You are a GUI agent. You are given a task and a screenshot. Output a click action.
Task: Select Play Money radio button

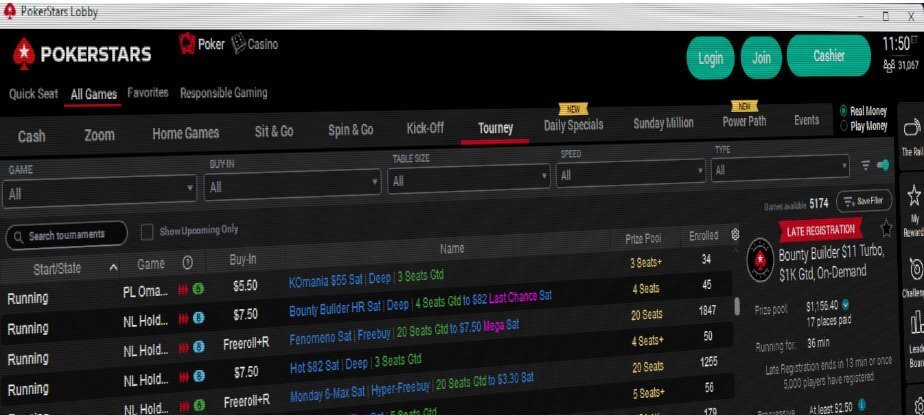tap(843, 126)
